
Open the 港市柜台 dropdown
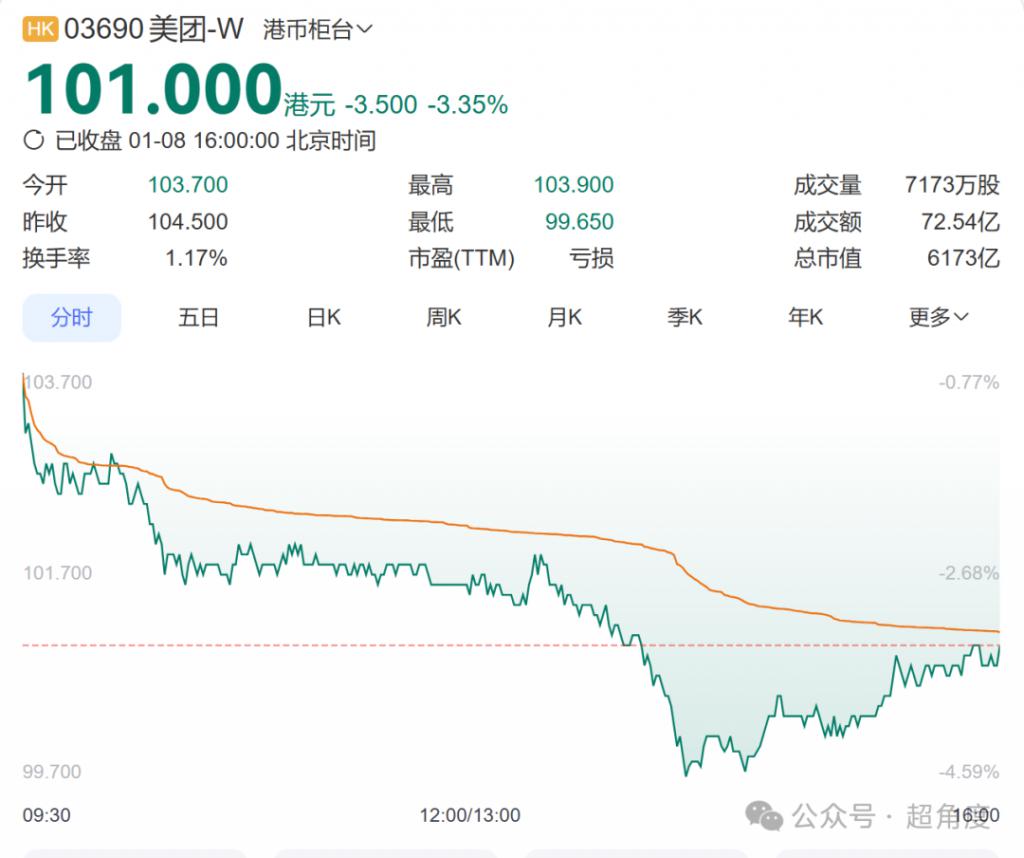(x=317, y=30)
